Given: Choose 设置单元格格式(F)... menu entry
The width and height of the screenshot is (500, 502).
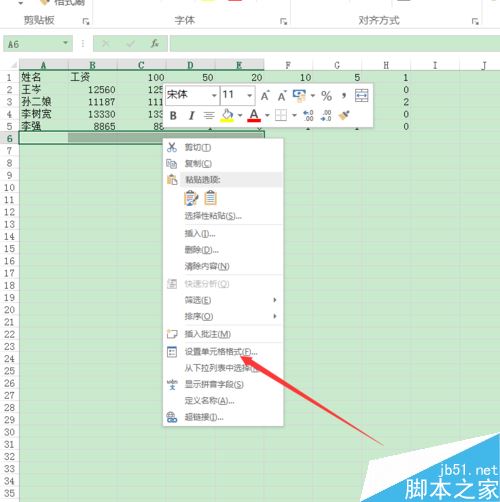Looking at the screenshot, I should point(223,352).
